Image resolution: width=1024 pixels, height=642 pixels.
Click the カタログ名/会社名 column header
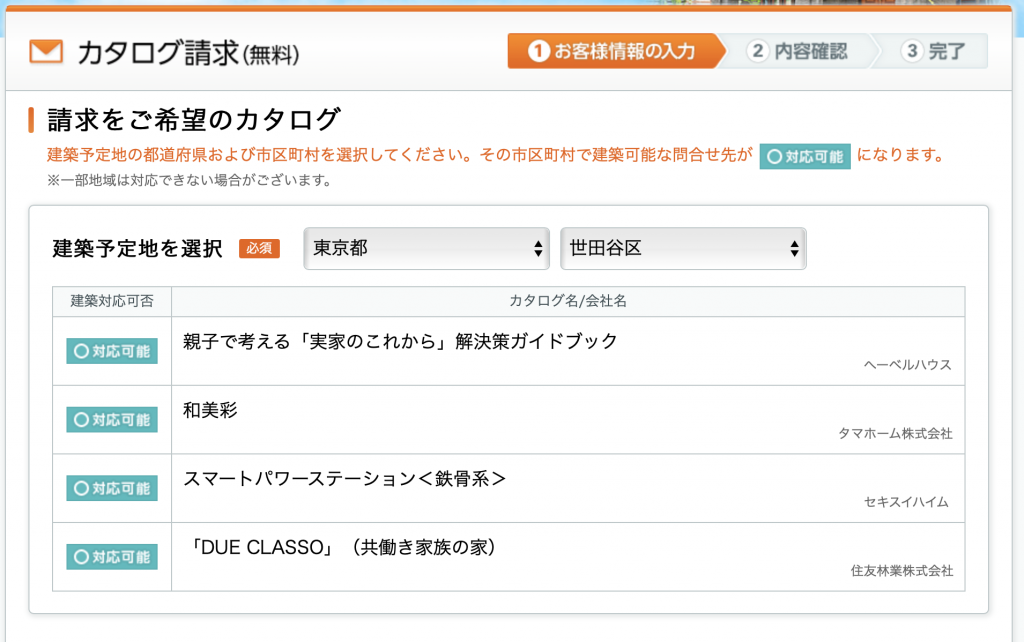point(568,301)
